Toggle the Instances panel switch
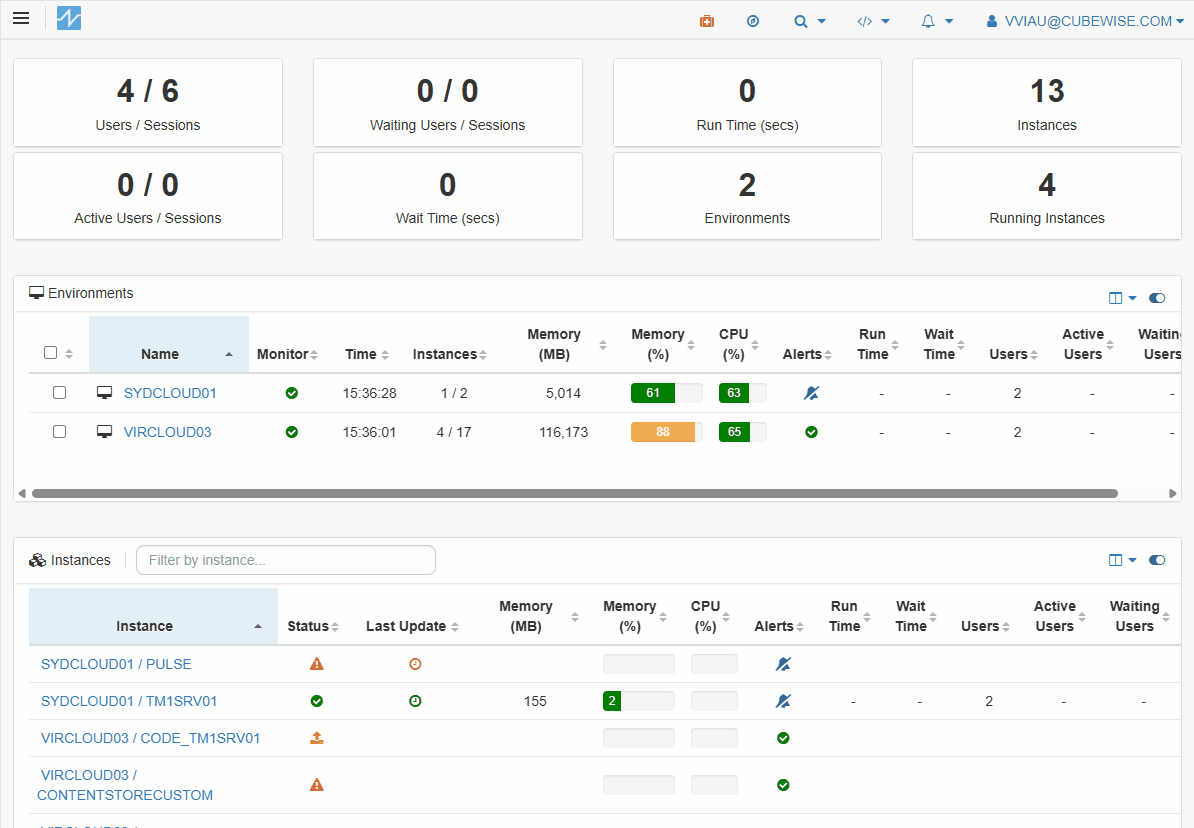This screenshot has height=828, width=1194. point(1157,560)
